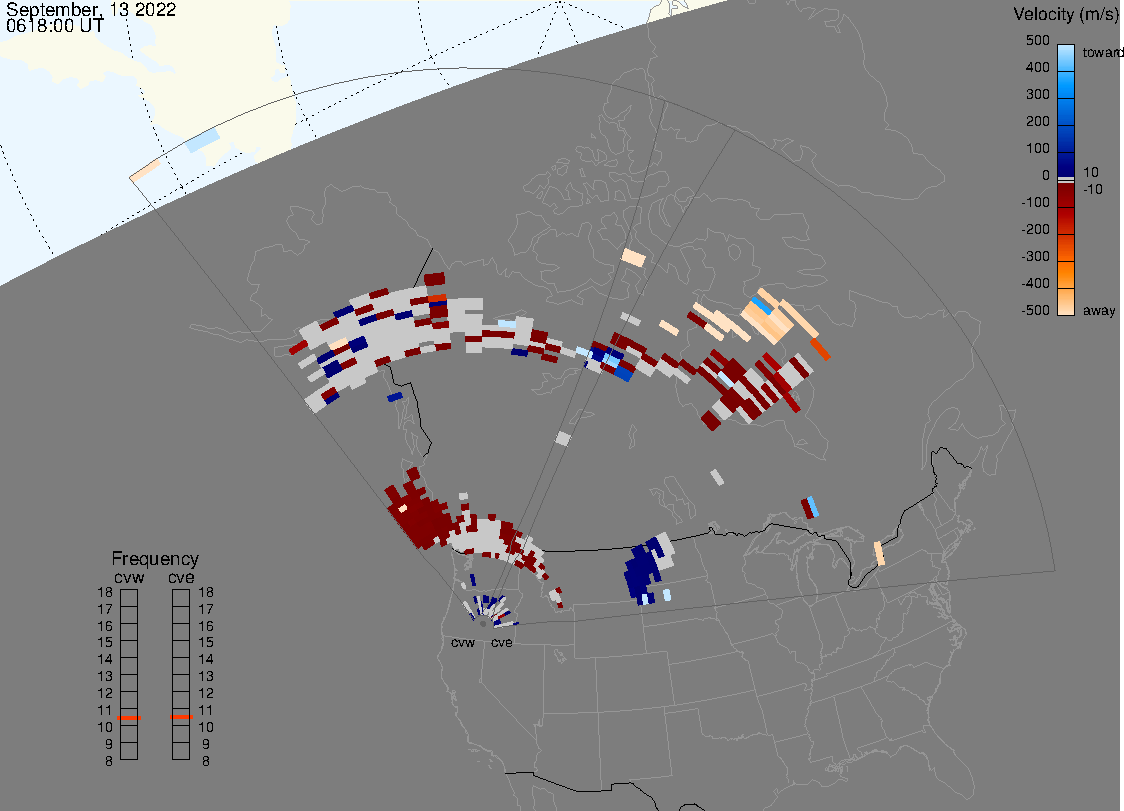The height and width of the screenshot is (811, 1124).
Task: Select the '-400' velocity scale label
Action: coord(1035,283)
